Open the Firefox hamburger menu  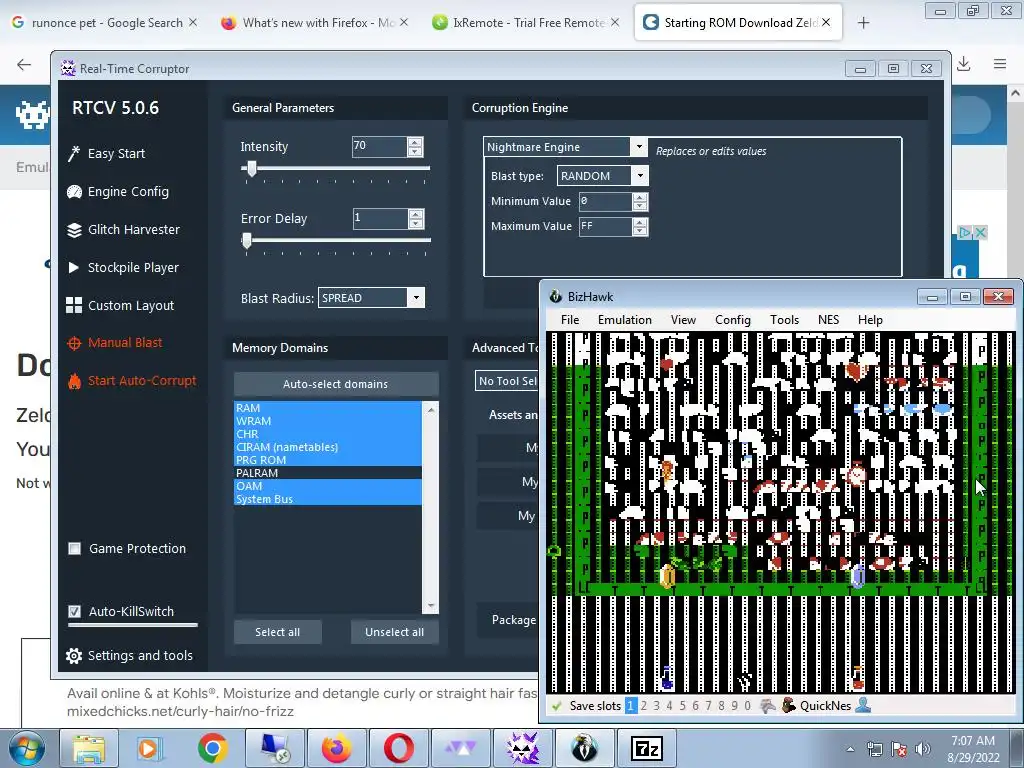[1000, 64]
